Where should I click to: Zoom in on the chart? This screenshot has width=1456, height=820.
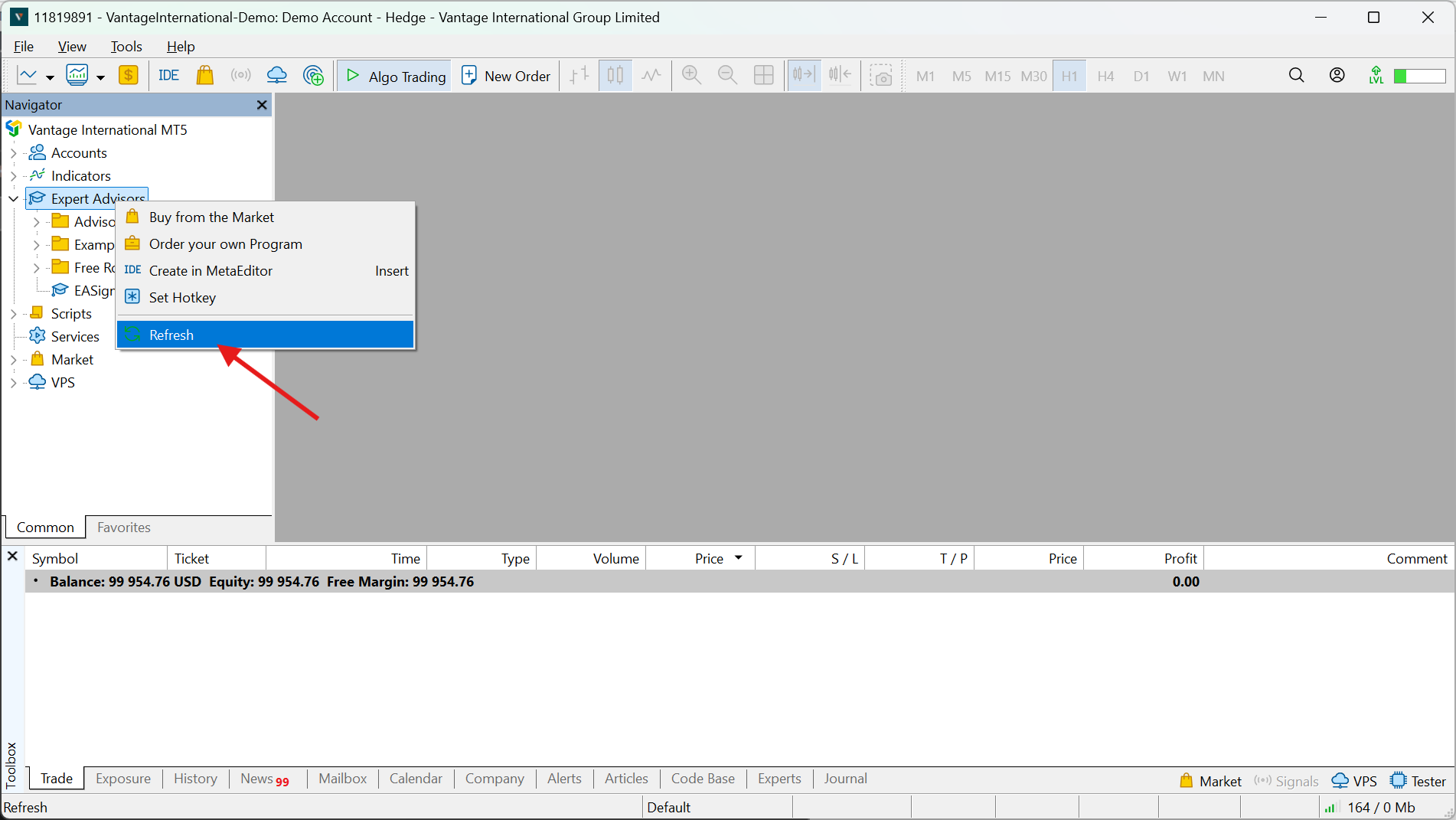tap(692, 75)
